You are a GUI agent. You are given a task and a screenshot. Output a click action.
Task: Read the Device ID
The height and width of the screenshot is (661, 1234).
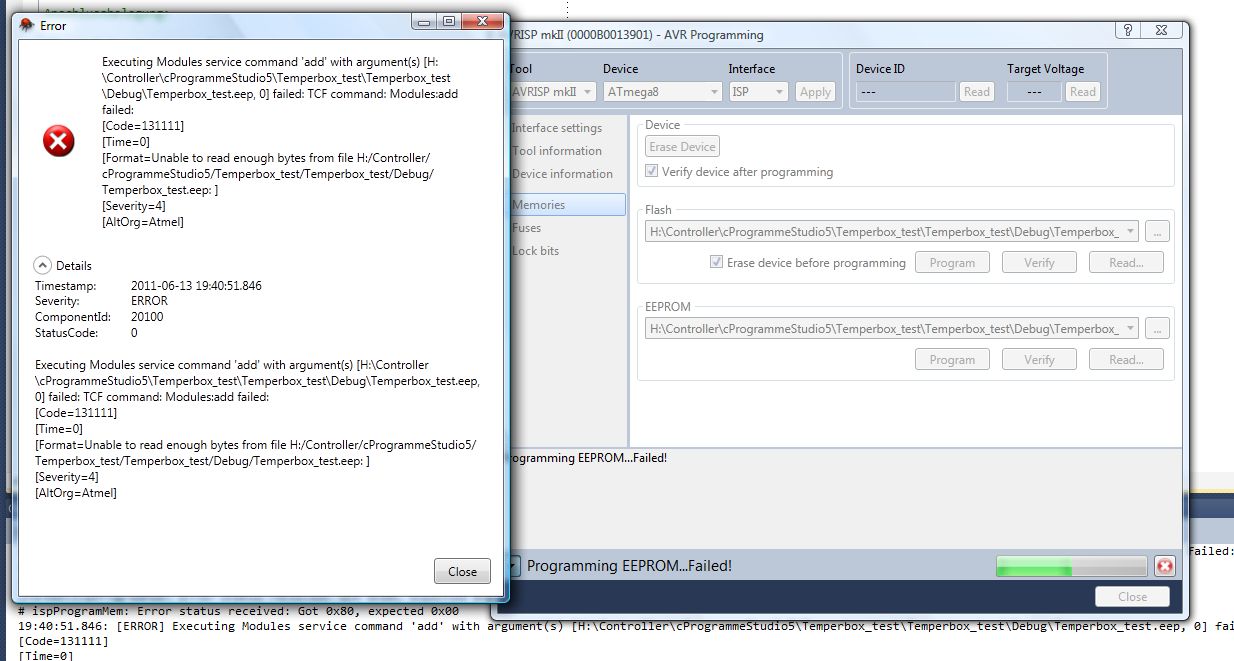click(976, 91)
